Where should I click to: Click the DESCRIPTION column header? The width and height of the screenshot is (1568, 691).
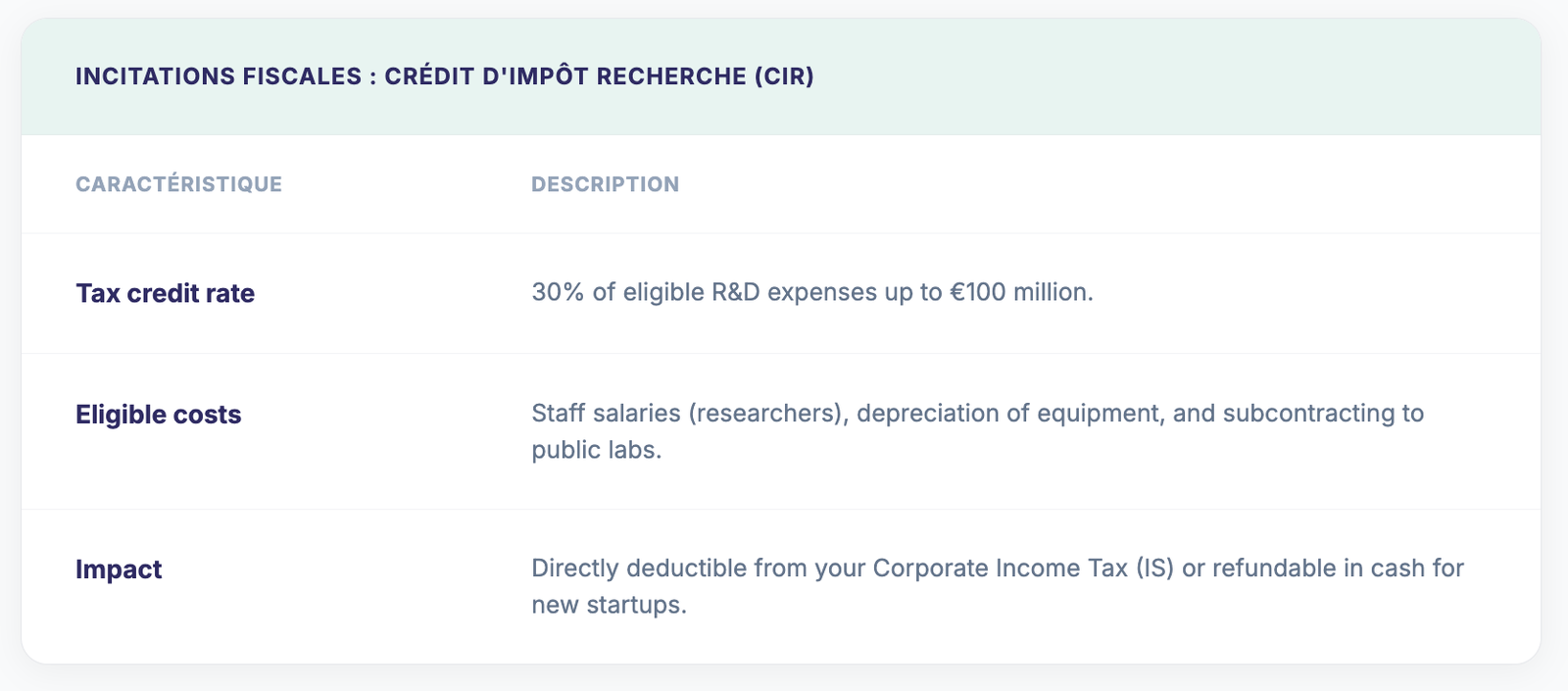pos(605,184)
